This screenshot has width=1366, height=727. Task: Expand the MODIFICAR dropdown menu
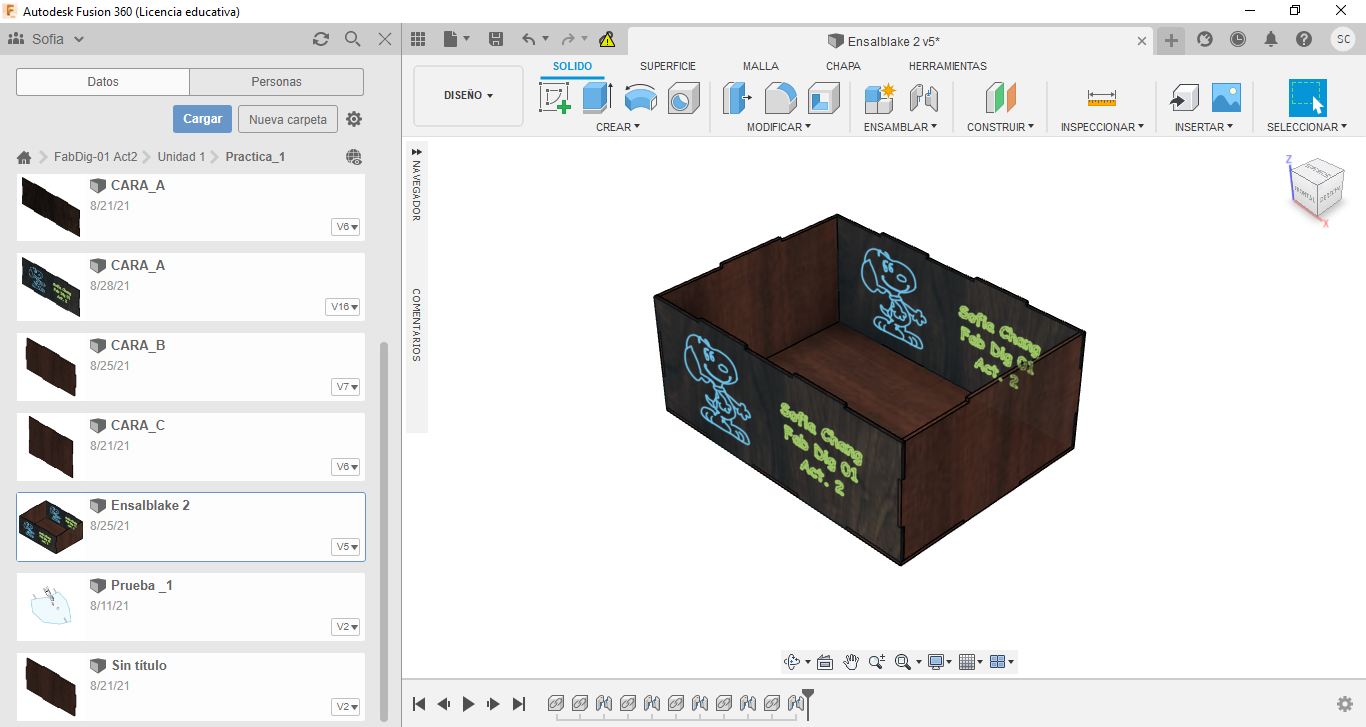779,127
